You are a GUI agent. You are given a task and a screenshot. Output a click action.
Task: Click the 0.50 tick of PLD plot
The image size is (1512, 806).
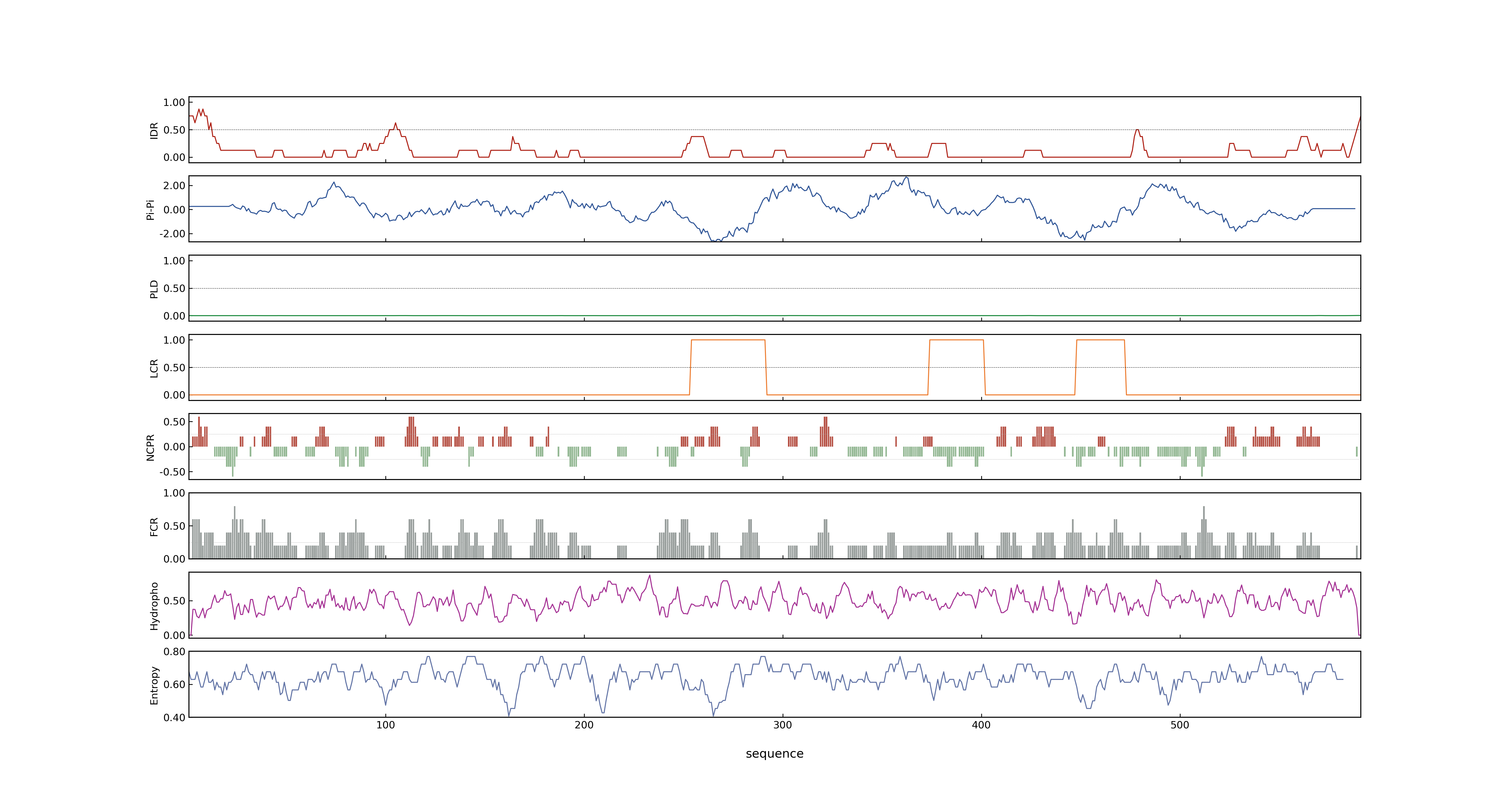click(174, 288)
